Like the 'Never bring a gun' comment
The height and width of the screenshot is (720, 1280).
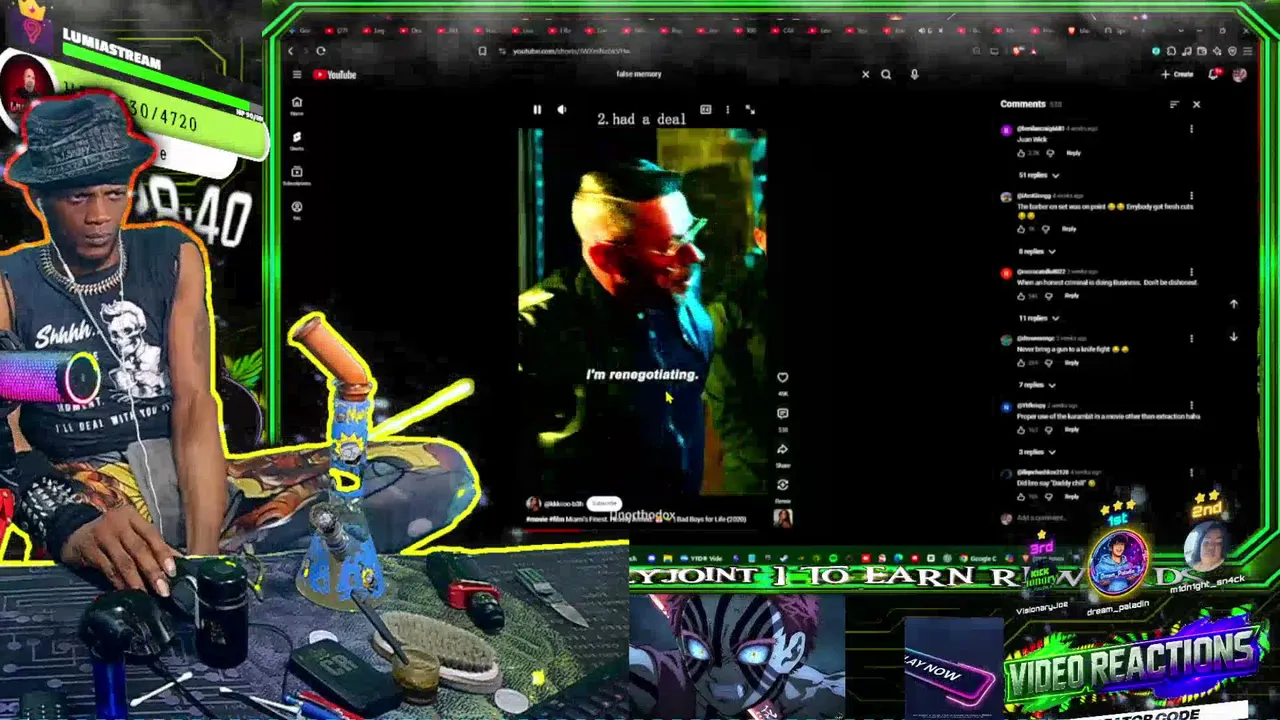(x=1021, y=363)
